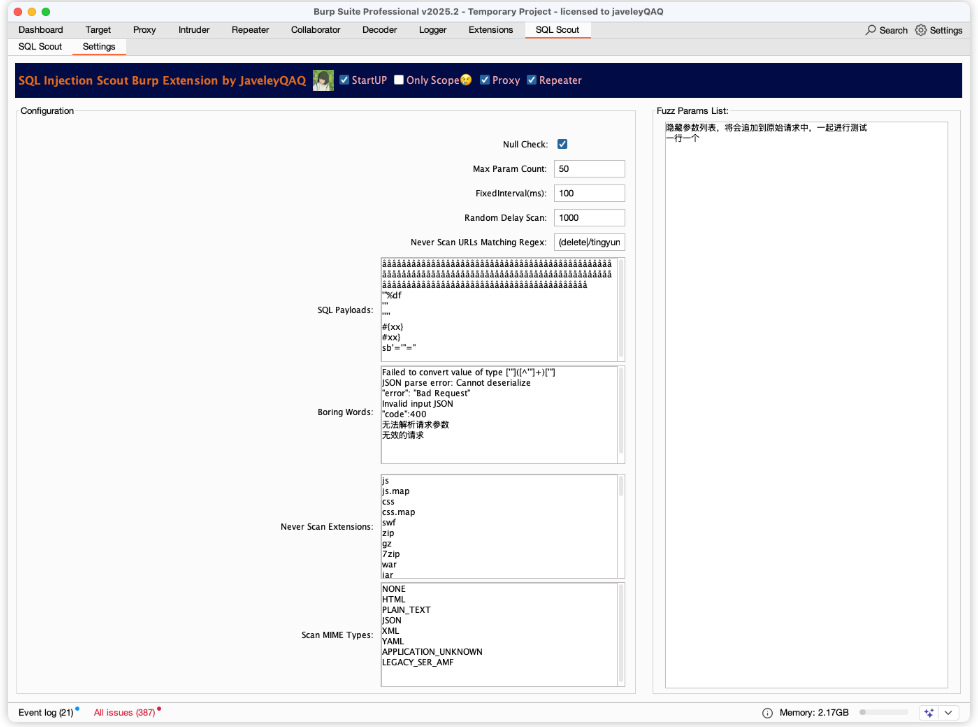Click the 'LEGACY_SER_AMF' MIME type line
This screenshot has width=978, height=727.
point(417,662)
